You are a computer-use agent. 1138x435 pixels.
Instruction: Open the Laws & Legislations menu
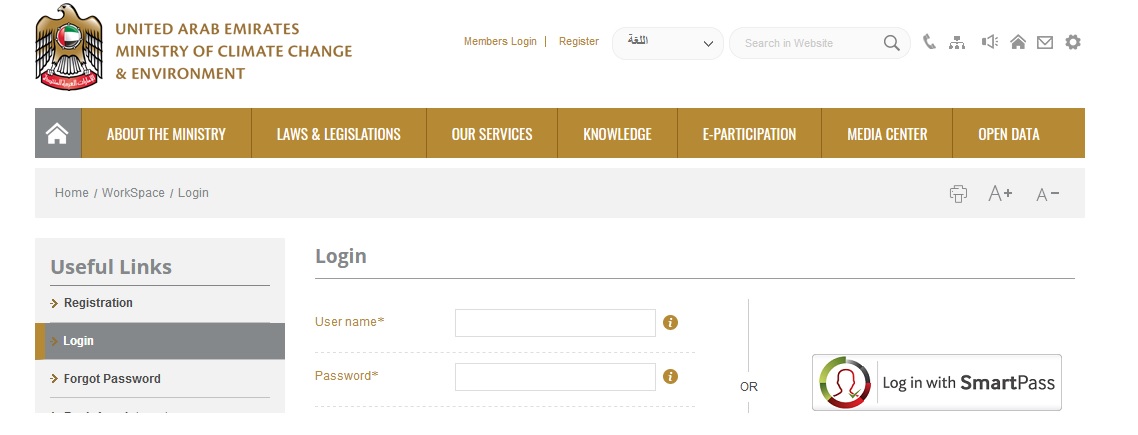pos(338,134)
